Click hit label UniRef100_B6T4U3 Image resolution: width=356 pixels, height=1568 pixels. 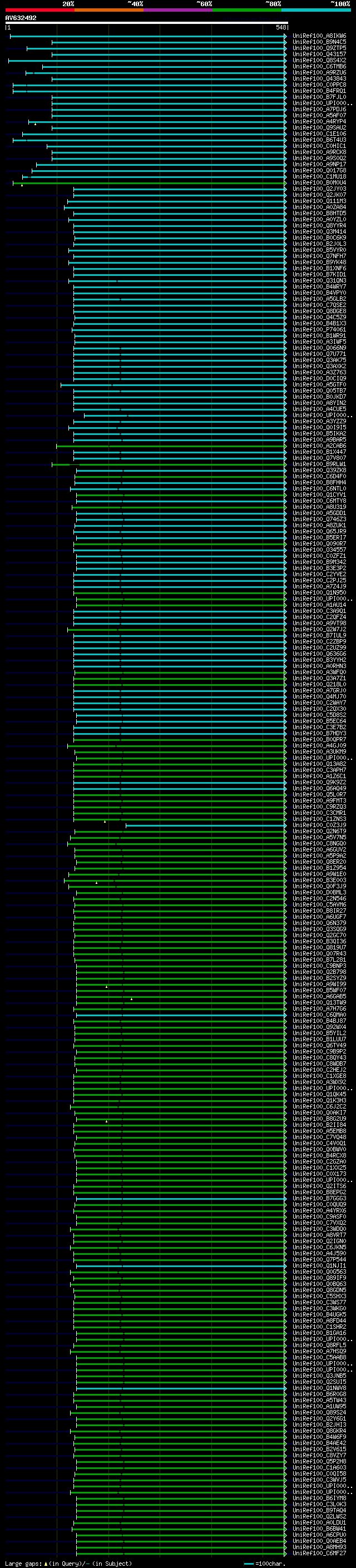click(319, 140)
